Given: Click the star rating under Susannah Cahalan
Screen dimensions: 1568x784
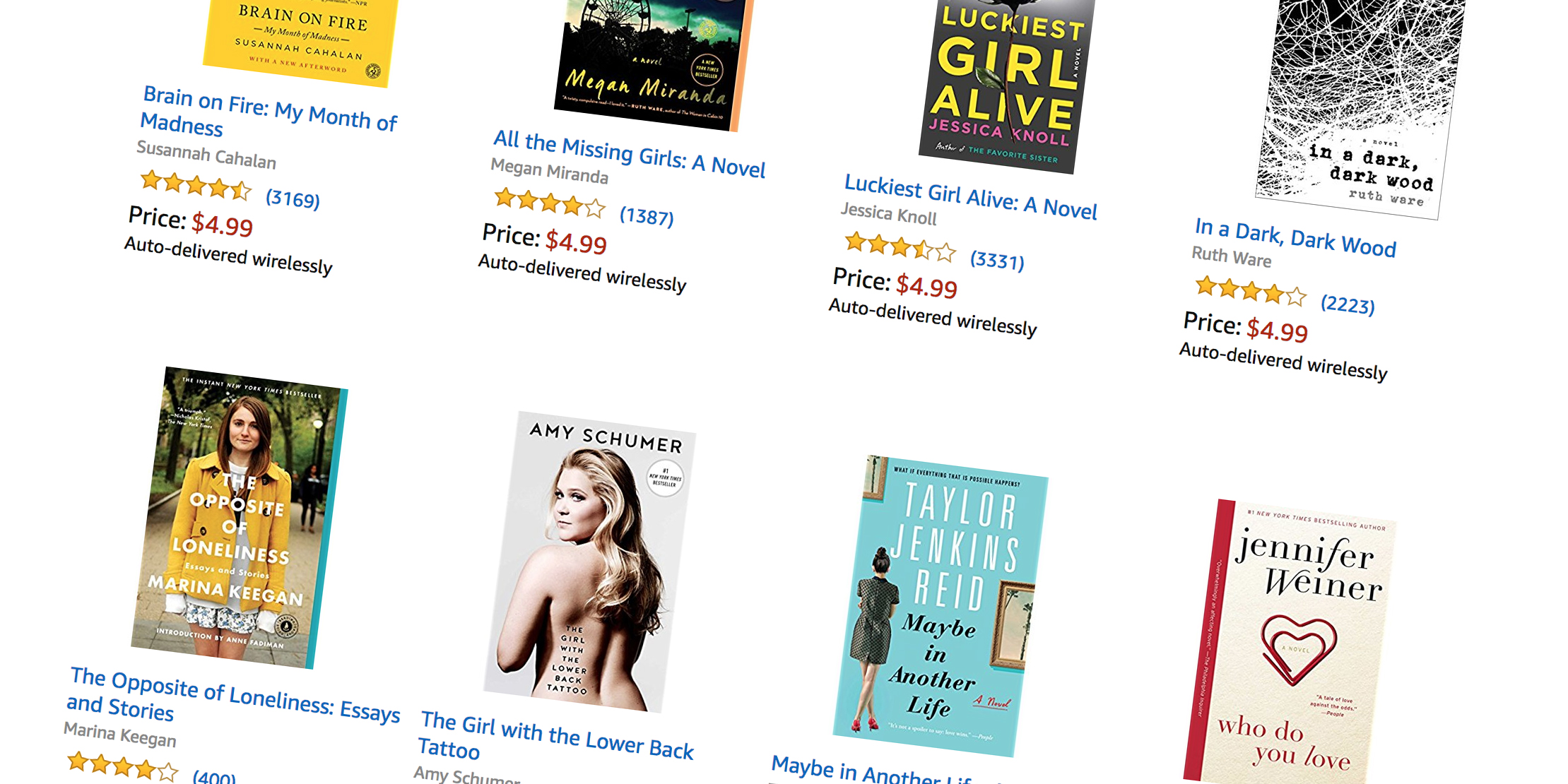Looking at the screenshot, I should 196,186.
